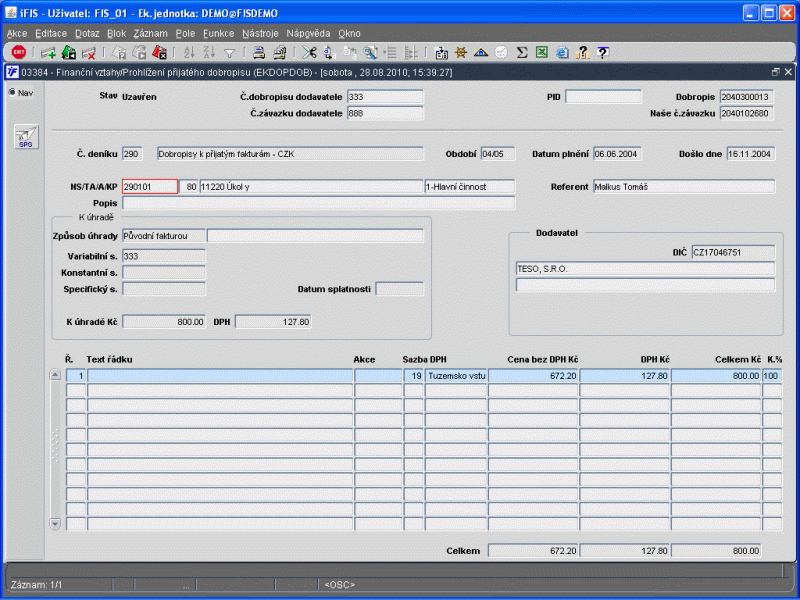The height and width of the screenshot is (600, 800).
Task: Restore the inner form window
Action: (776, 72)
